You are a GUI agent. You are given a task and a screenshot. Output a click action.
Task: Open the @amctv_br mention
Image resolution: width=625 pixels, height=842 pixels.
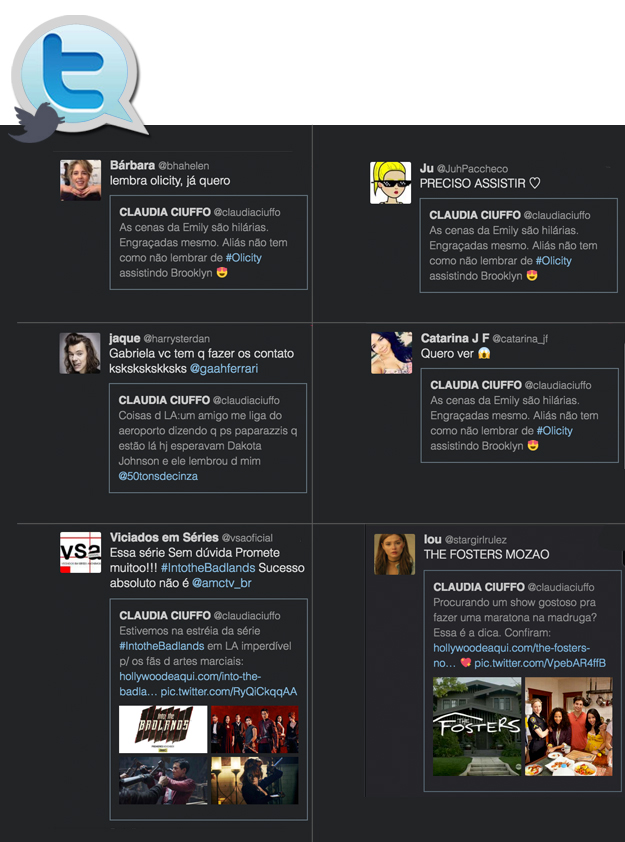click(222, 583)
